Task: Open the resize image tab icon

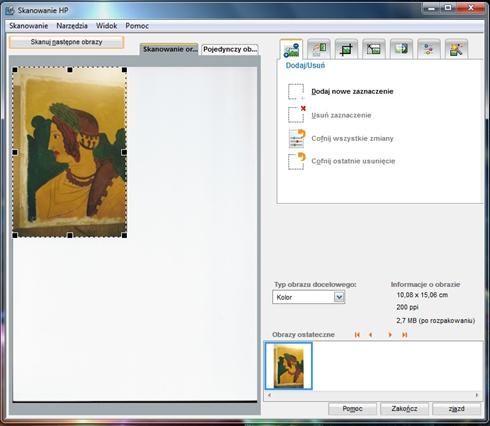Action: point(374,49)
